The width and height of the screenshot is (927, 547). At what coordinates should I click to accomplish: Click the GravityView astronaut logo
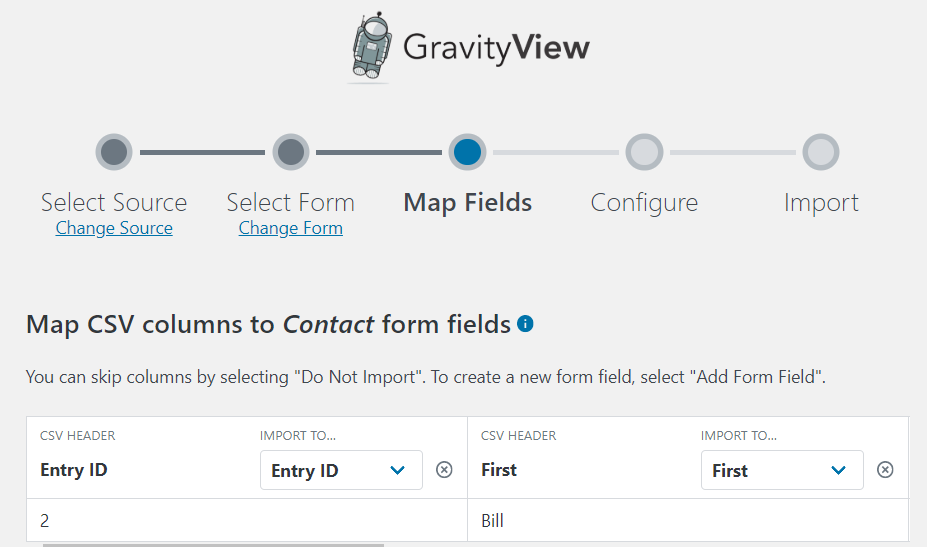pos(371,46)
